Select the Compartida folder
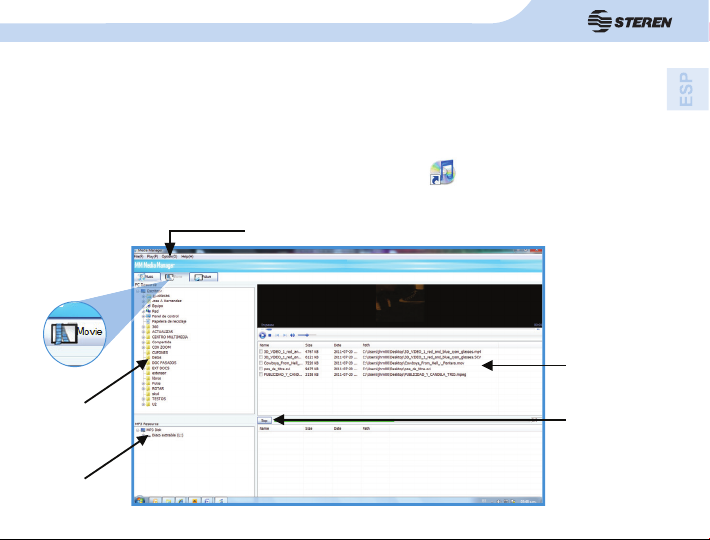This screenshot has height=540, width=710. (162, 342)
